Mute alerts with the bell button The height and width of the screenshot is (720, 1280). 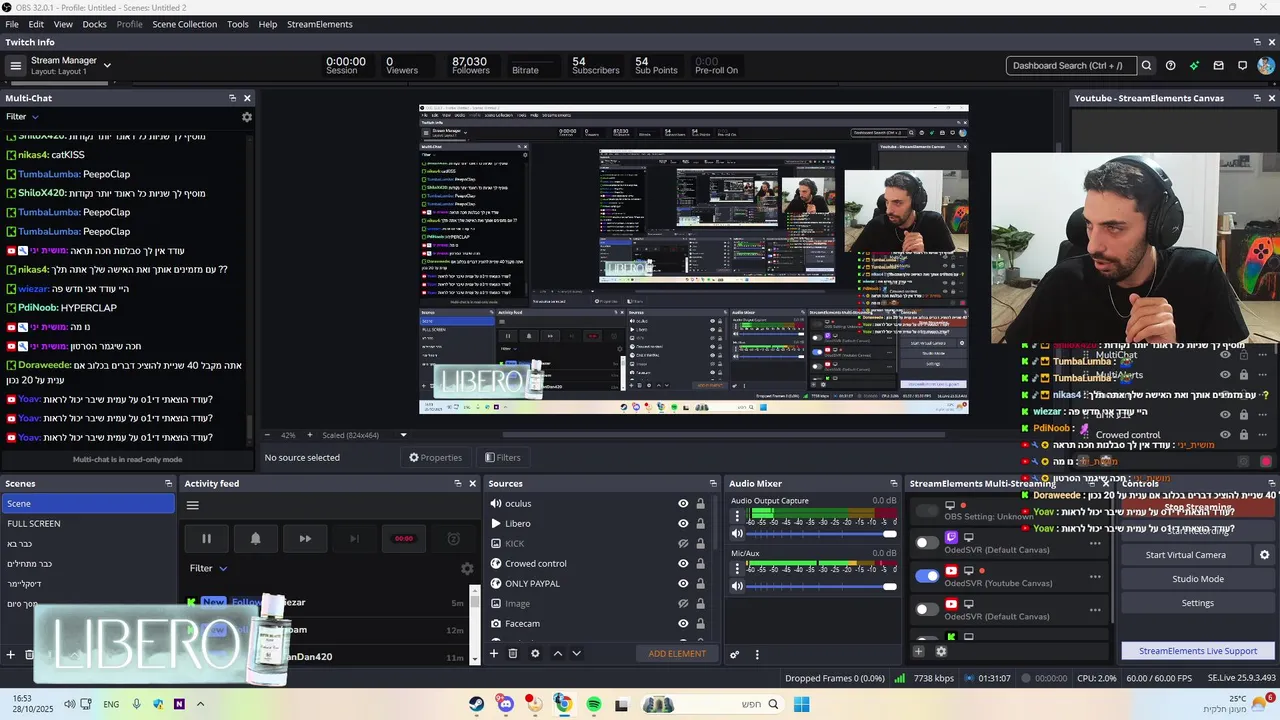(255, 538)
